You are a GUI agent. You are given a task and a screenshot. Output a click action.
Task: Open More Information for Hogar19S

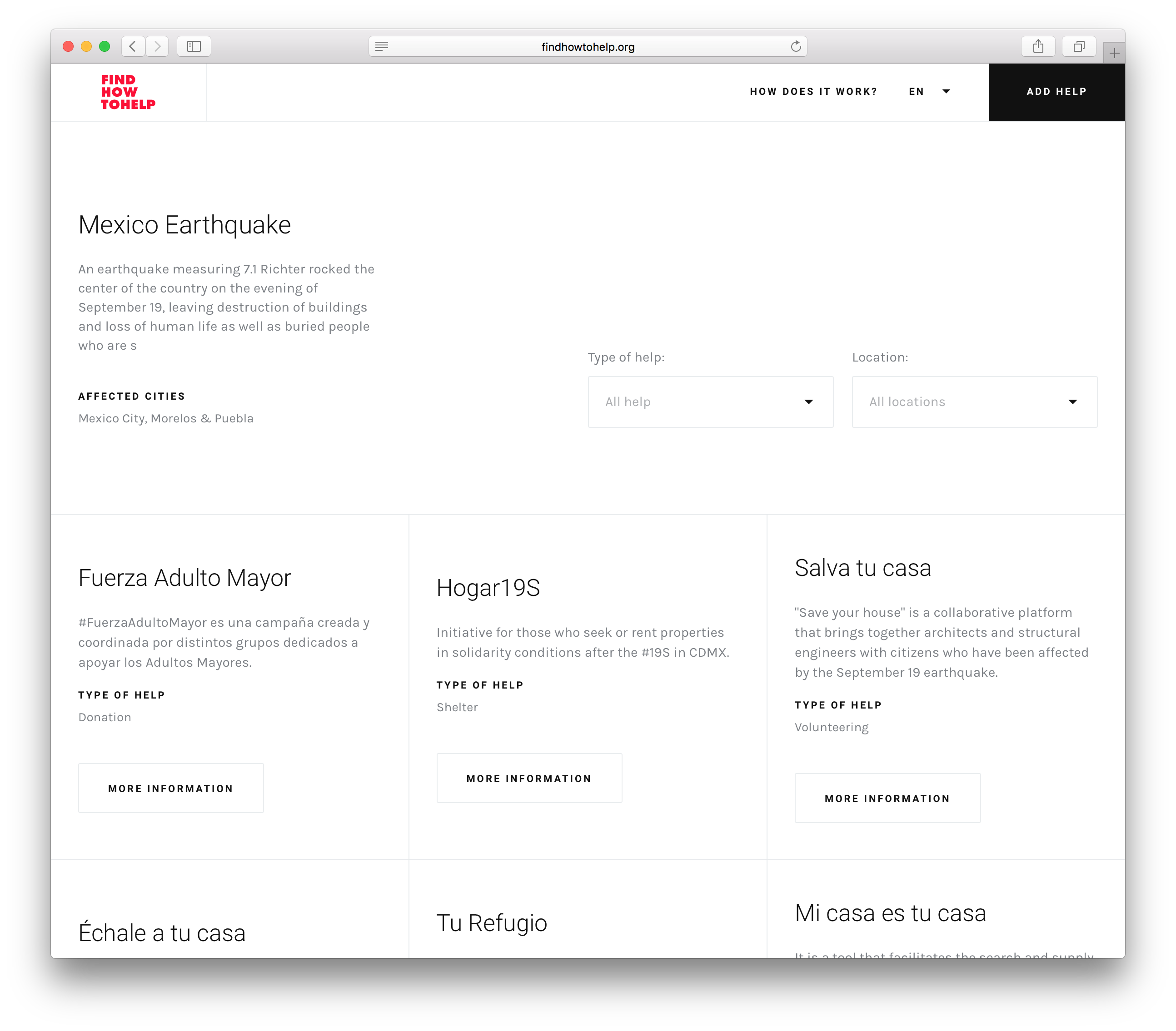[x=529, y=778]
